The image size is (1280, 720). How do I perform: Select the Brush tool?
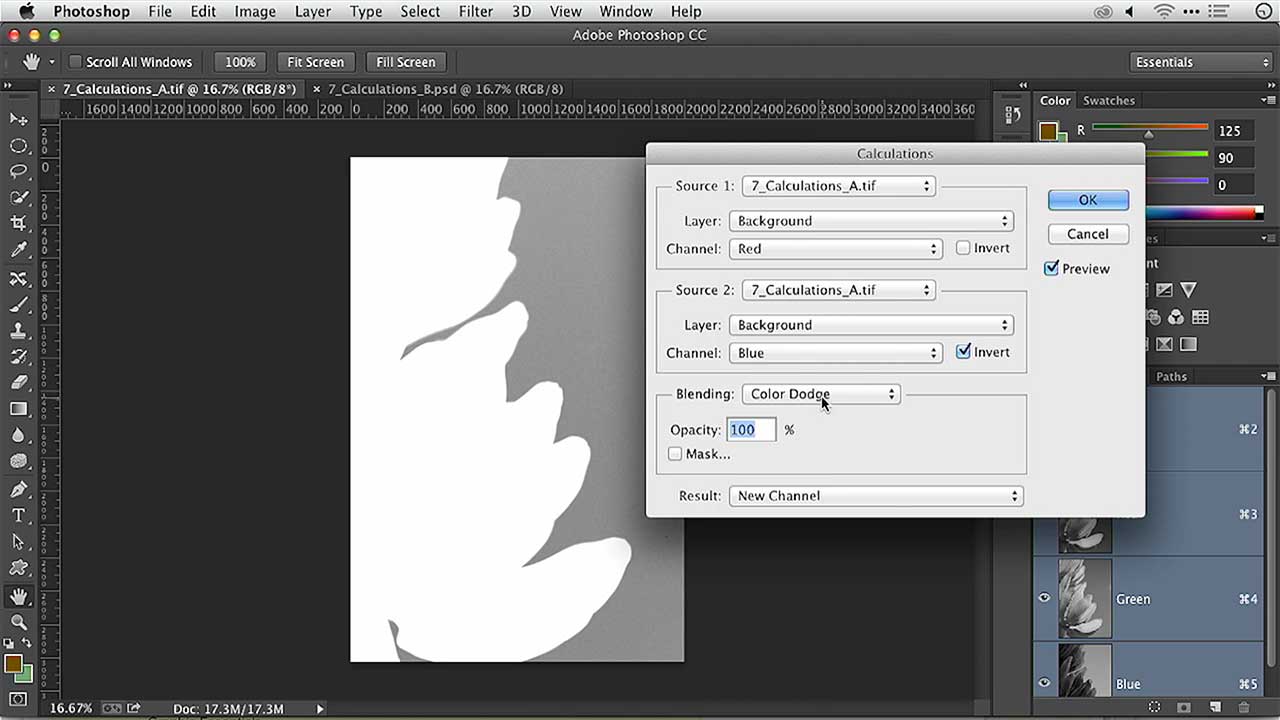[x=20, y=305]
